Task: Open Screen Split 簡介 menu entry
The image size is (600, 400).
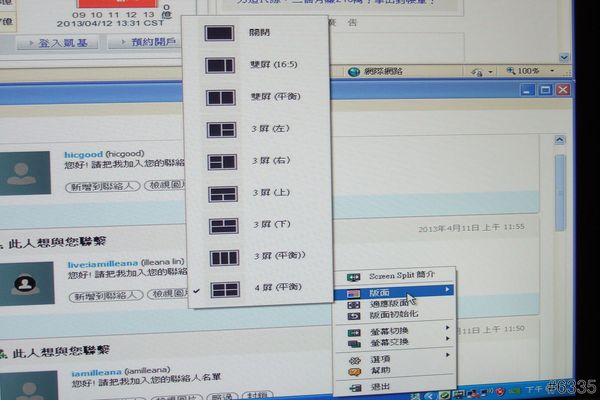Action: (394, 276)
